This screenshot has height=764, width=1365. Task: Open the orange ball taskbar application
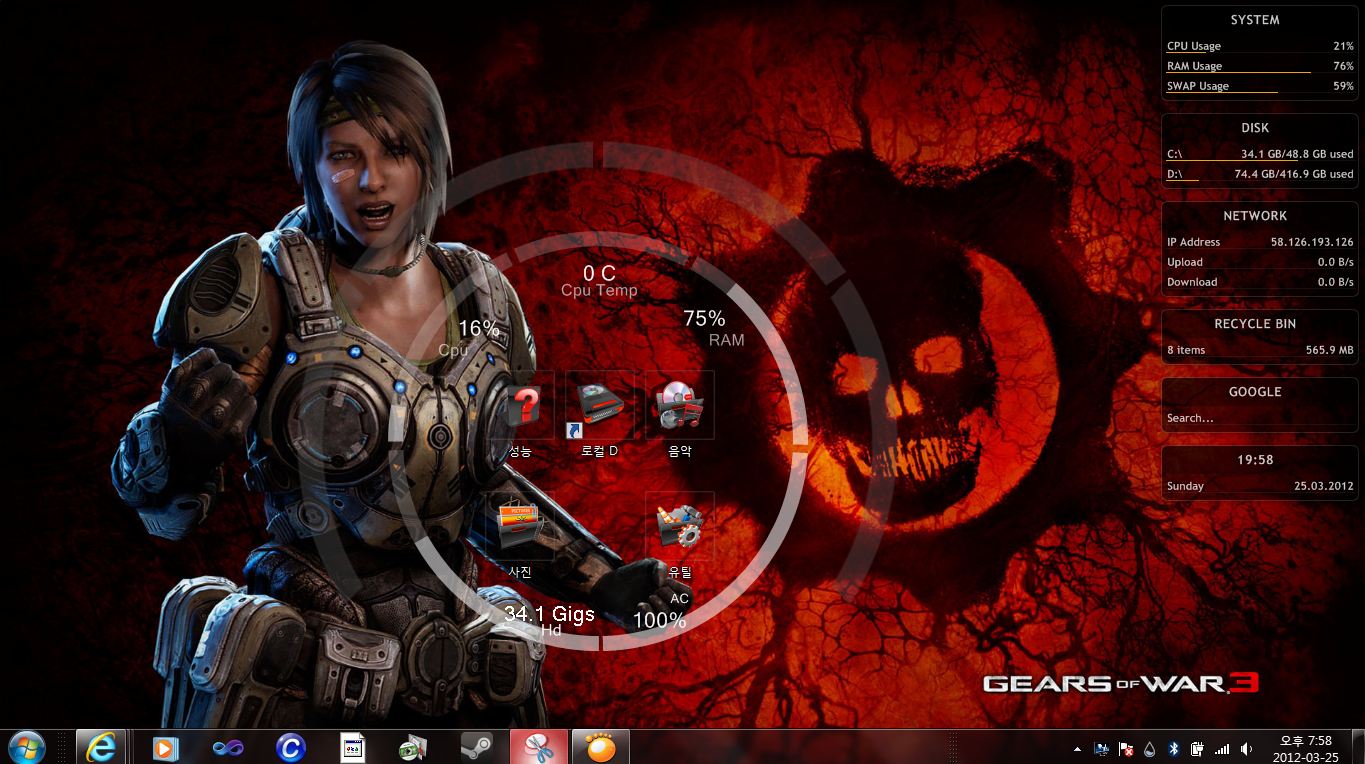(600, 747)
